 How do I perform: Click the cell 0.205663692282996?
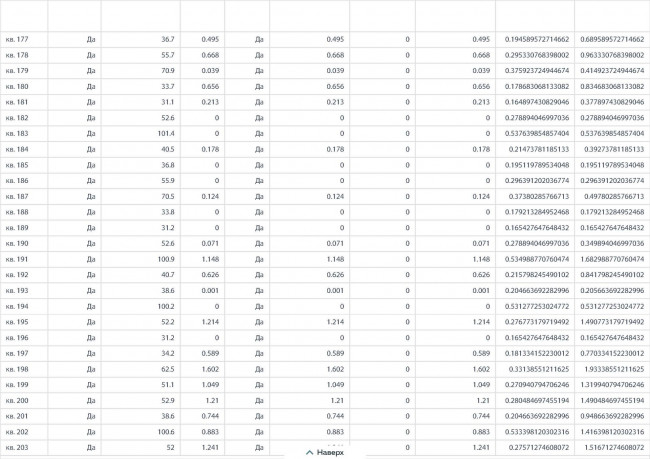(x=612, y=291)
